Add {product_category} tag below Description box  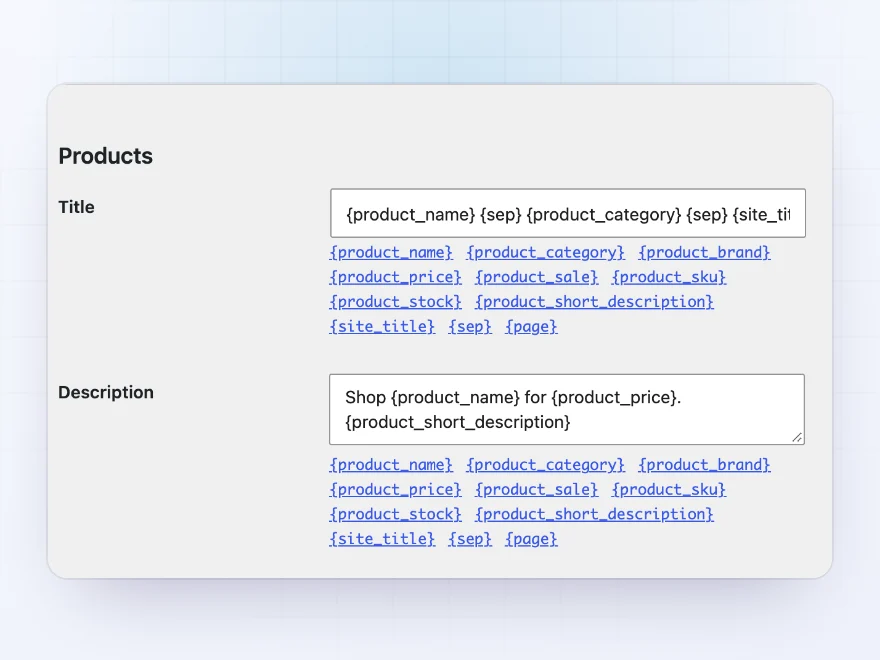(x=546, y=465)
